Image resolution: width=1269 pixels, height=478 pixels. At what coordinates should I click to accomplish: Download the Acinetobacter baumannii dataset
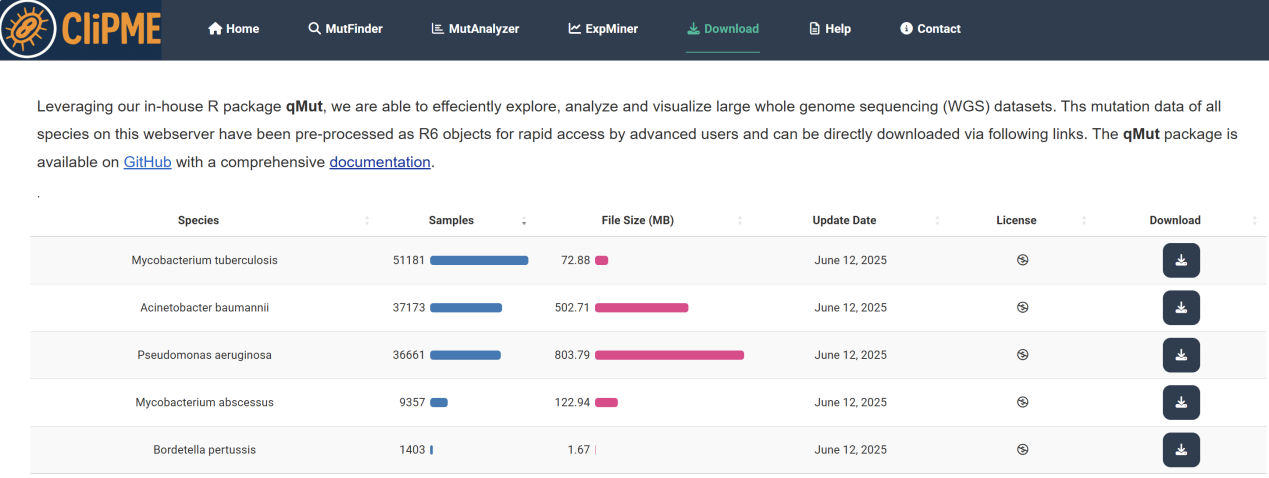pos(1180,308)
